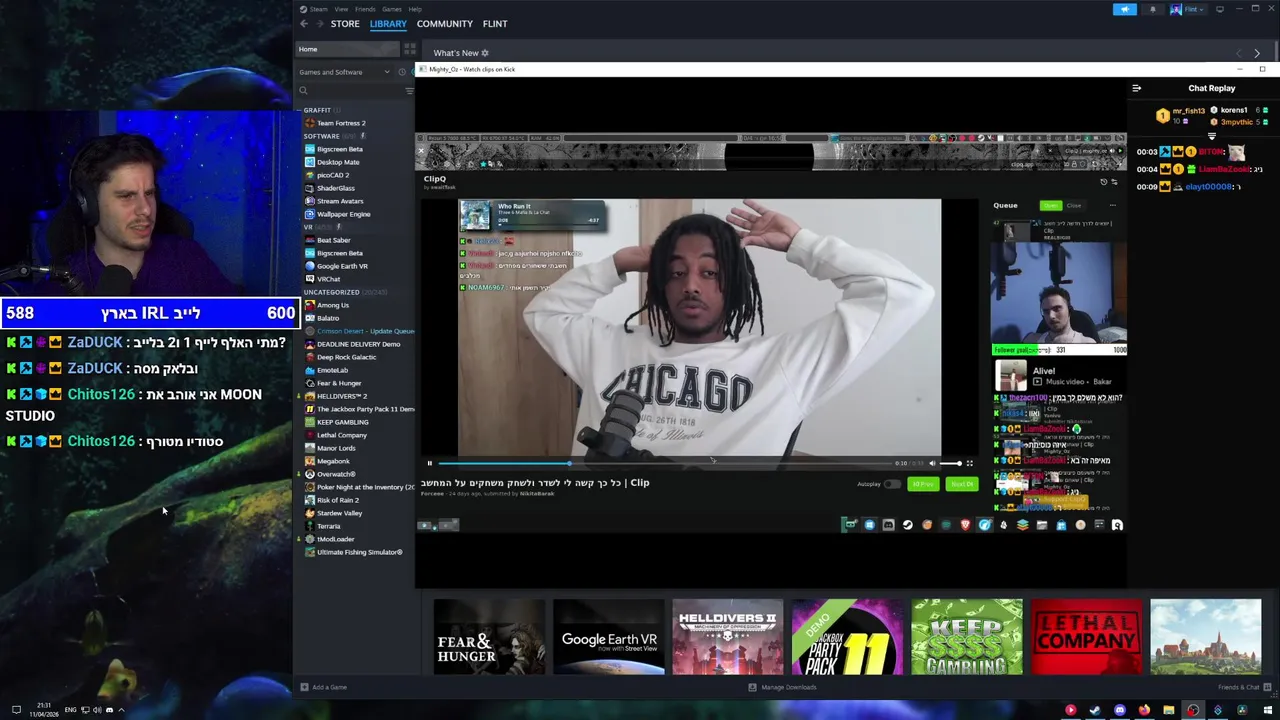The image size is (1280, 720).
Task: Open the Lethal Company game tile
Action: pos(1086,637)
